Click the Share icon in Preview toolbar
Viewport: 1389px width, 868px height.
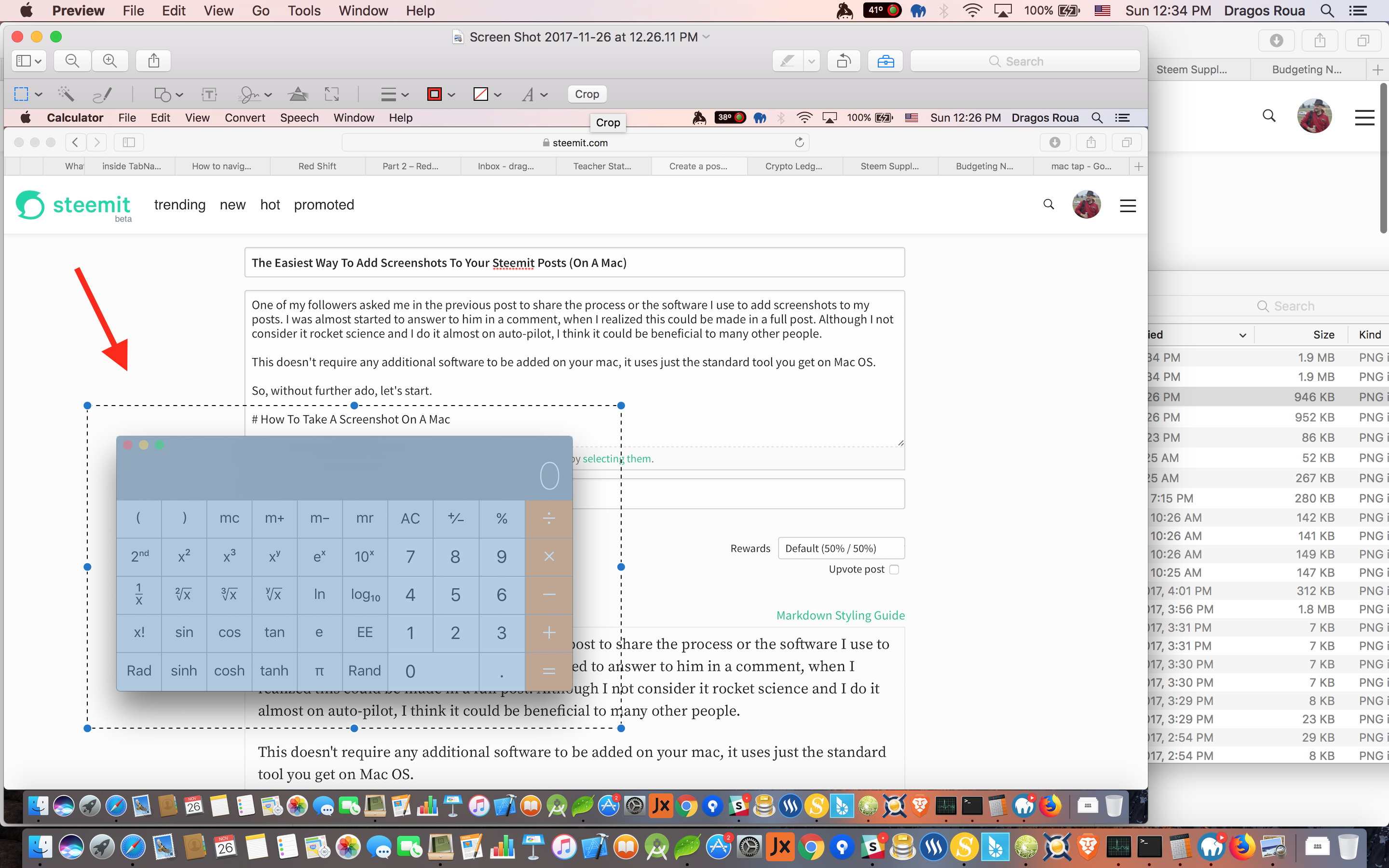coord(153,61)
